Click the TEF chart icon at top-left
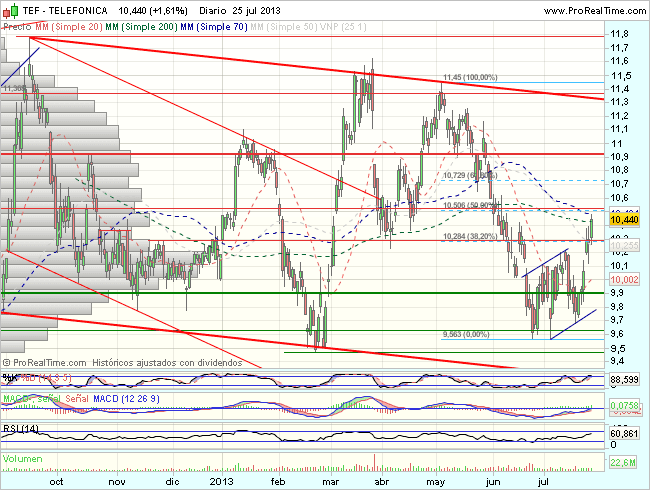This screenshot has height=490, width=650. [x=10, y=8]
